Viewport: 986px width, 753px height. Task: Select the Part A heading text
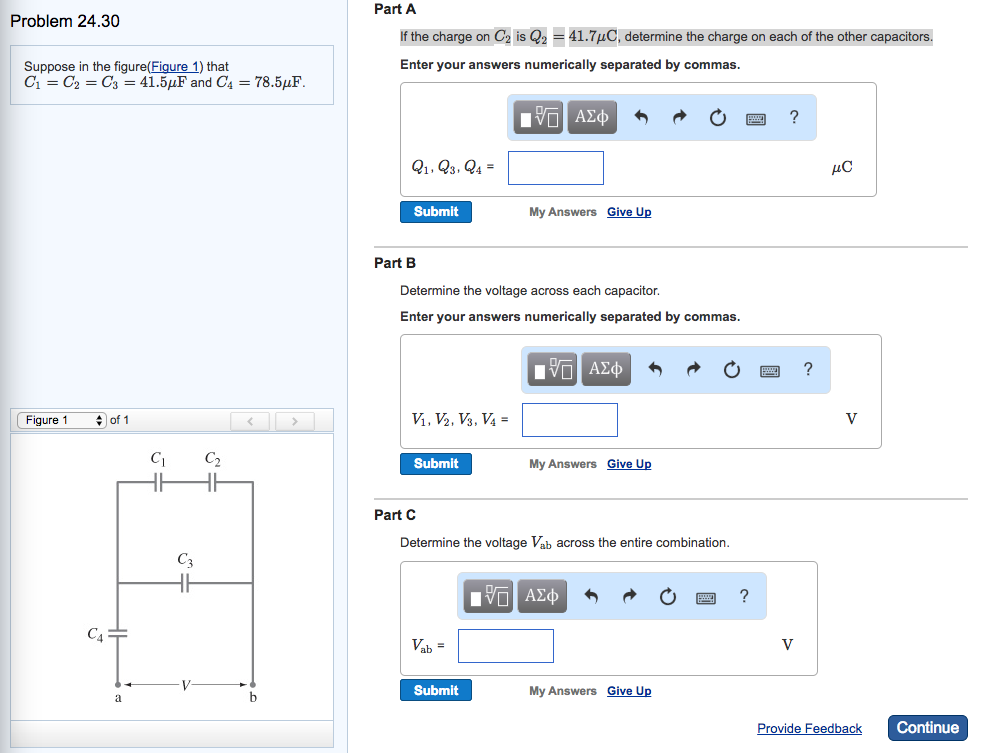(395, 9)
